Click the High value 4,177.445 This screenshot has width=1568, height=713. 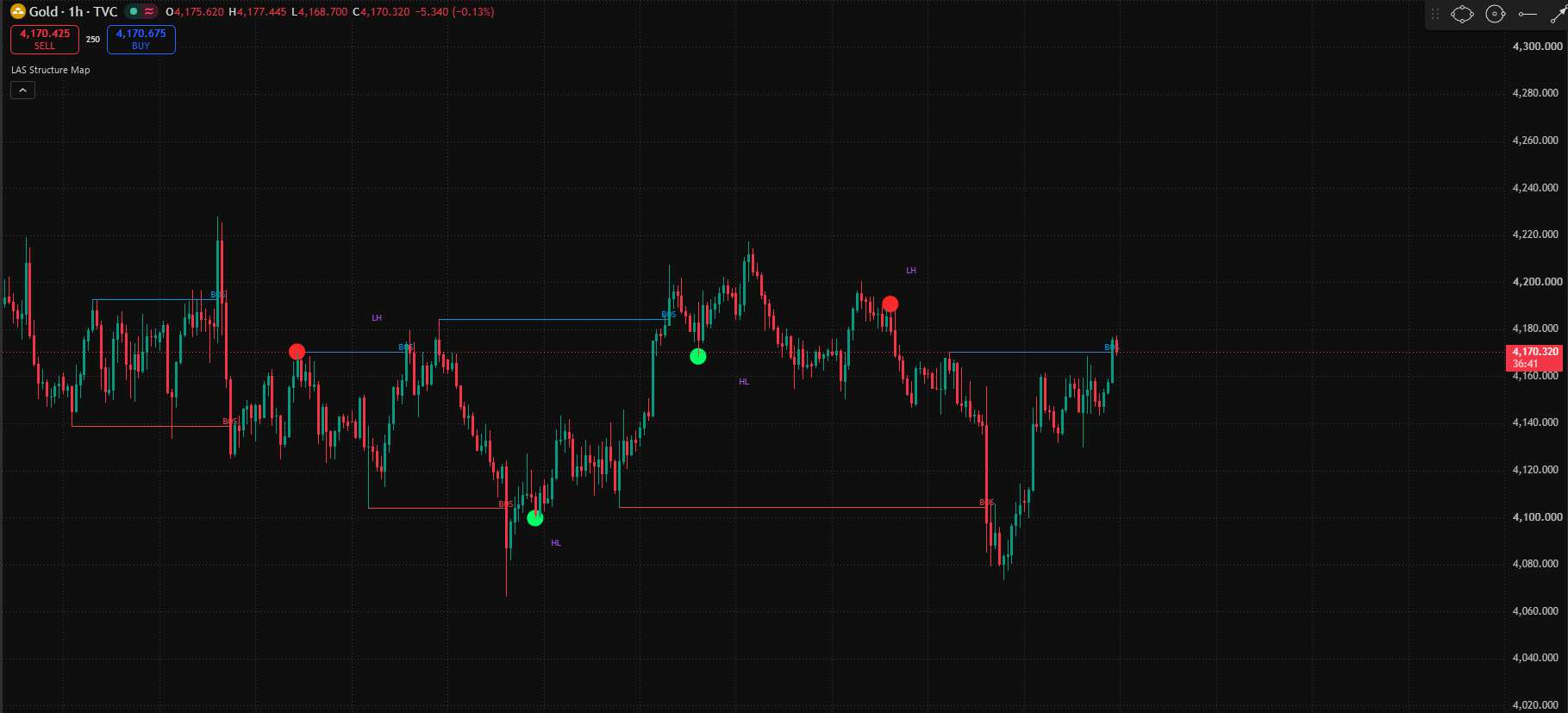click(261, 11)
